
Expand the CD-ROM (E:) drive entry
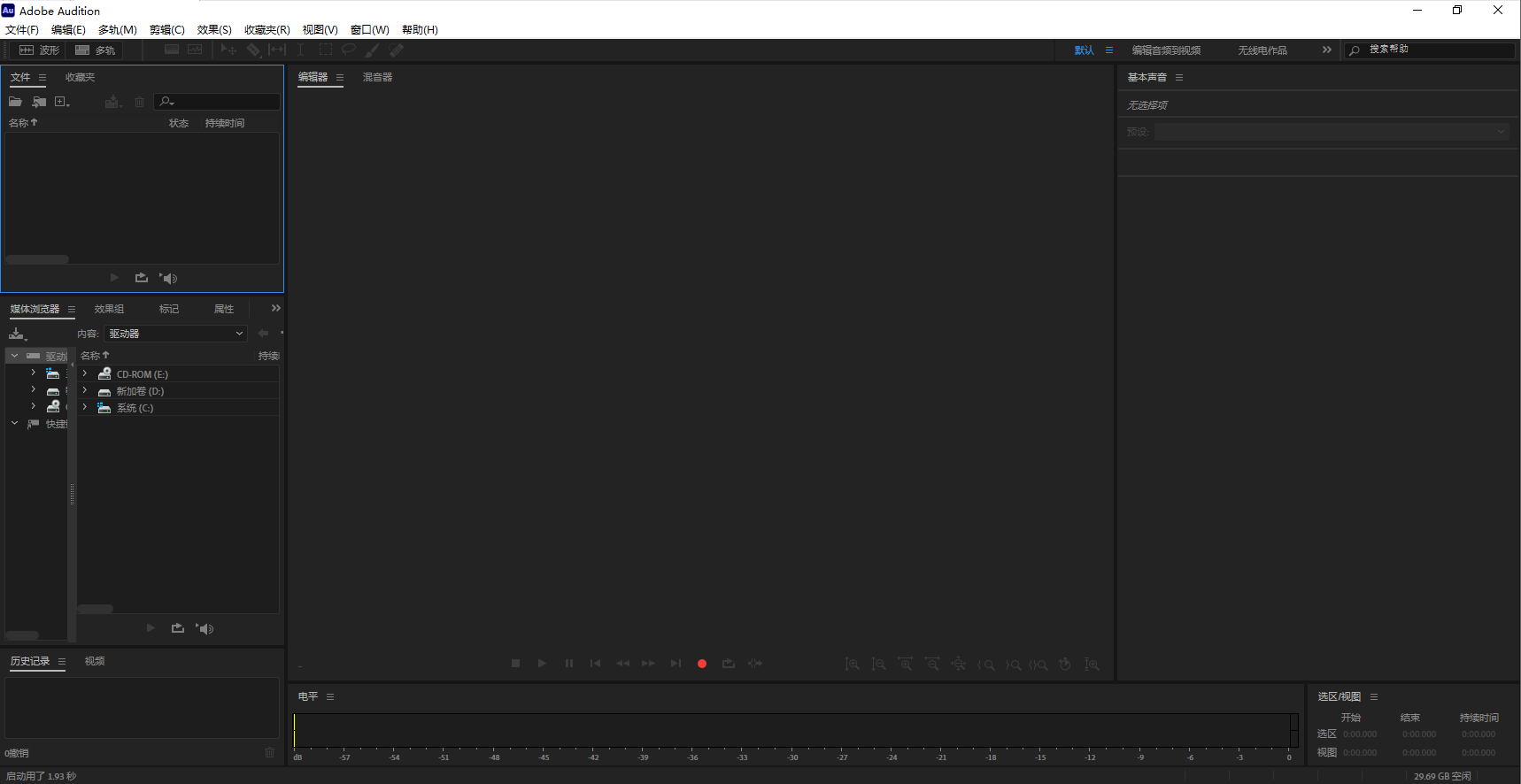click(x=85, y=374)
